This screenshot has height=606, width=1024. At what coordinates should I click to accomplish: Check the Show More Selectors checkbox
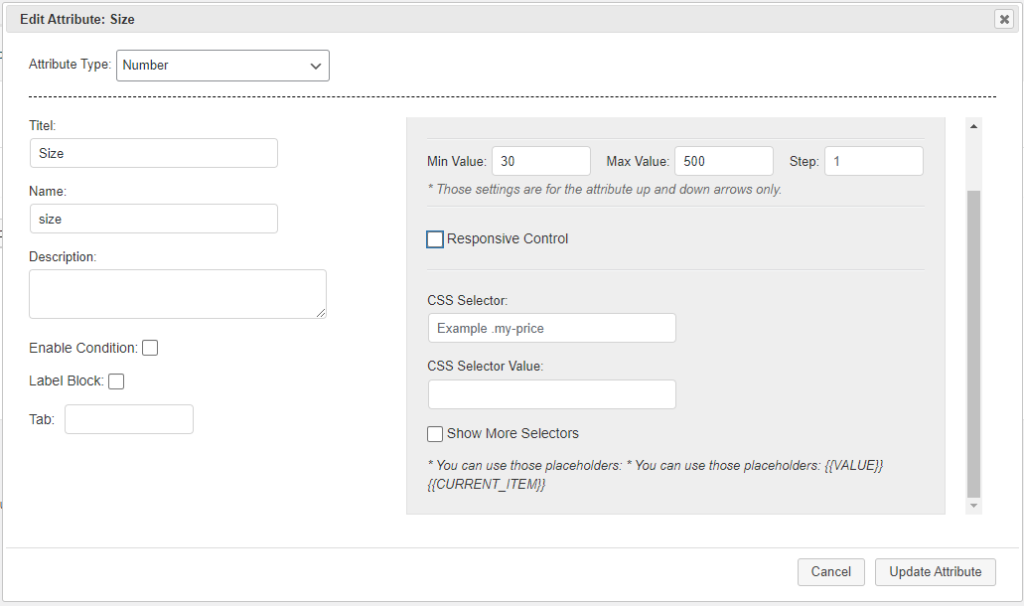click(435, 434)
